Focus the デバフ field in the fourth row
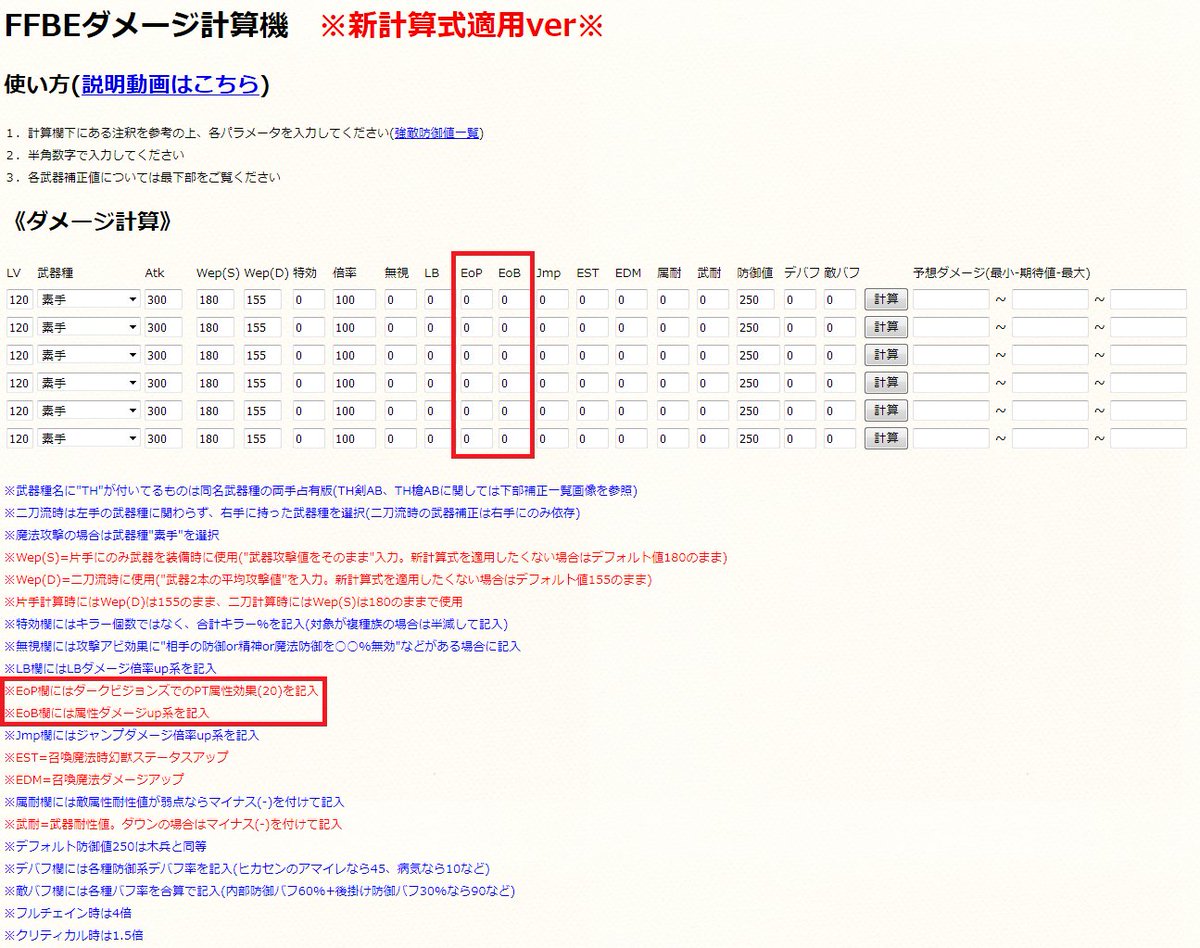Screen dimensions: 1200x948 (800, 383)
